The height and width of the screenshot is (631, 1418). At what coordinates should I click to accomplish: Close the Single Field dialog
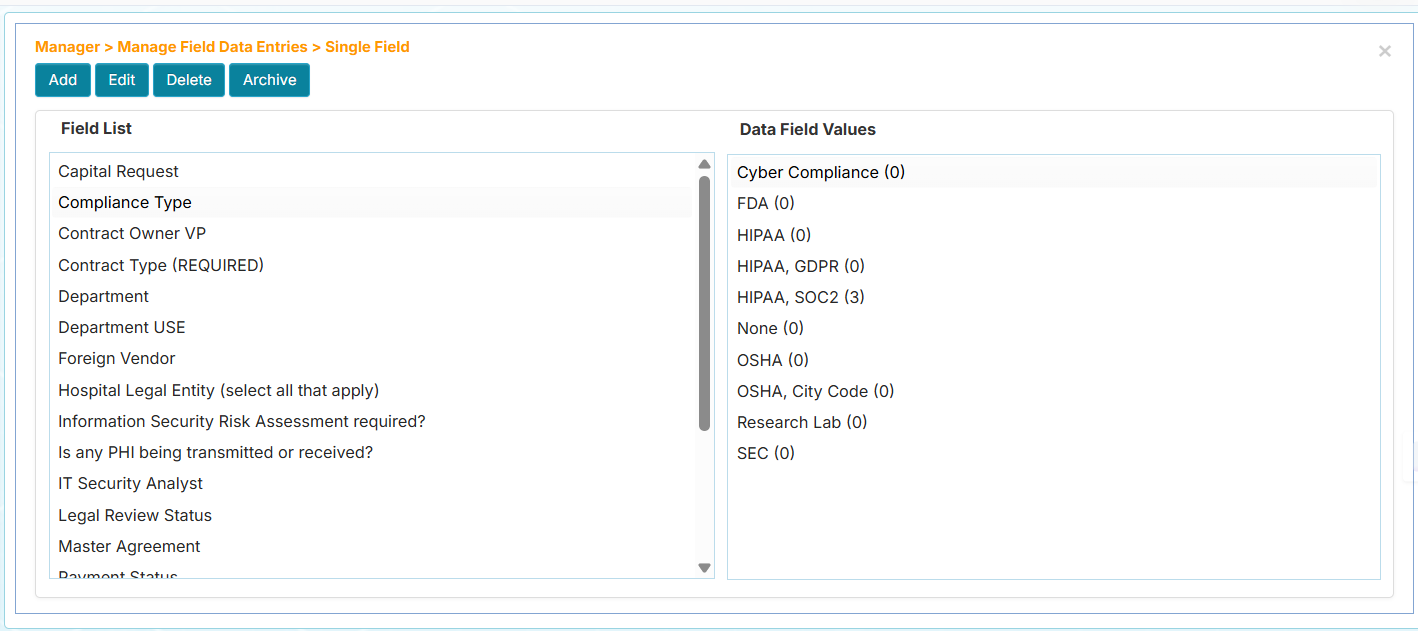1385,51
